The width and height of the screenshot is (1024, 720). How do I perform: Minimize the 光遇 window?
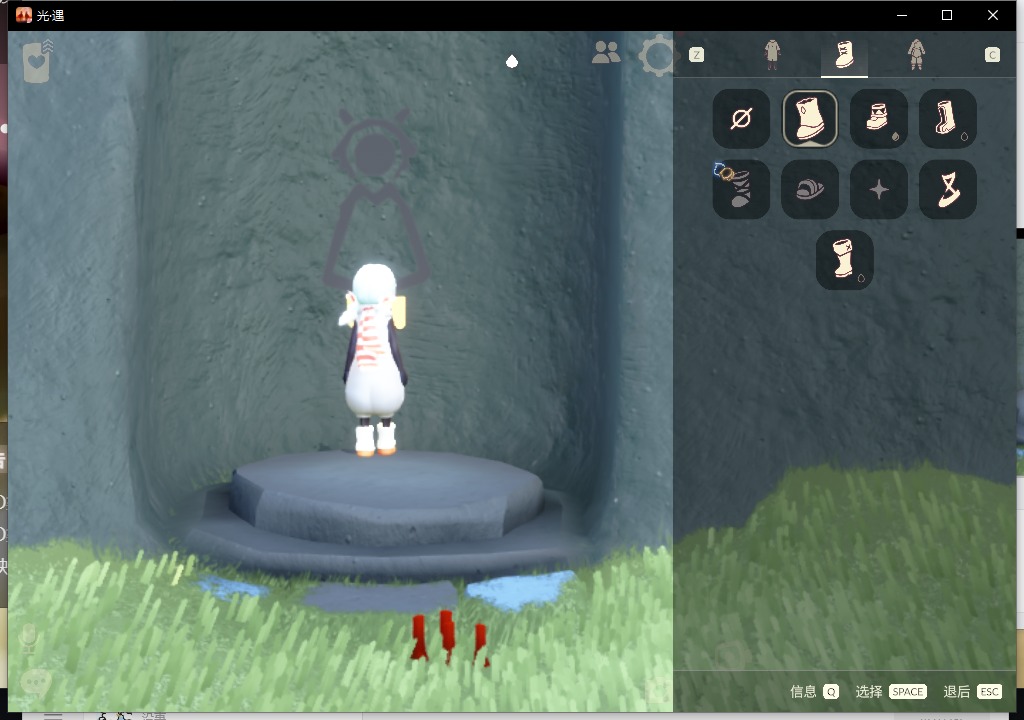(902, 15)
